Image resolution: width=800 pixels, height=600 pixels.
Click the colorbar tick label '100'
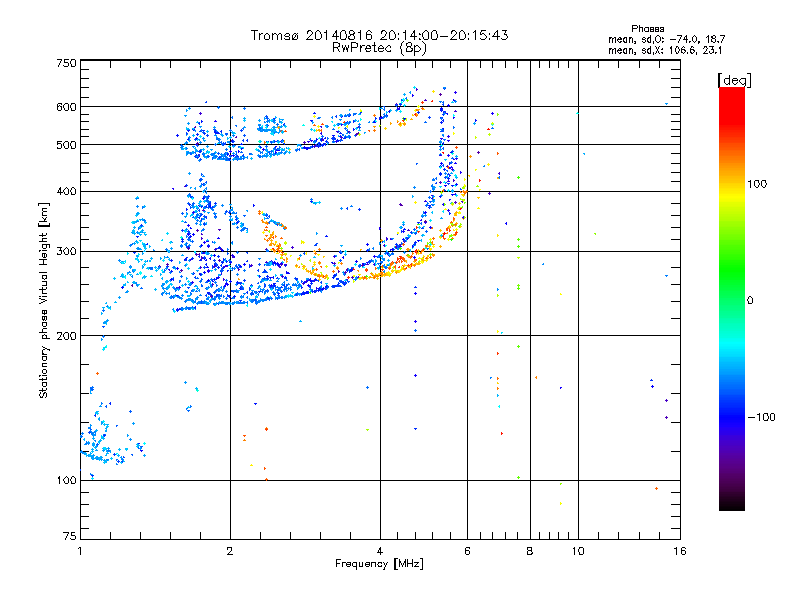757,184
